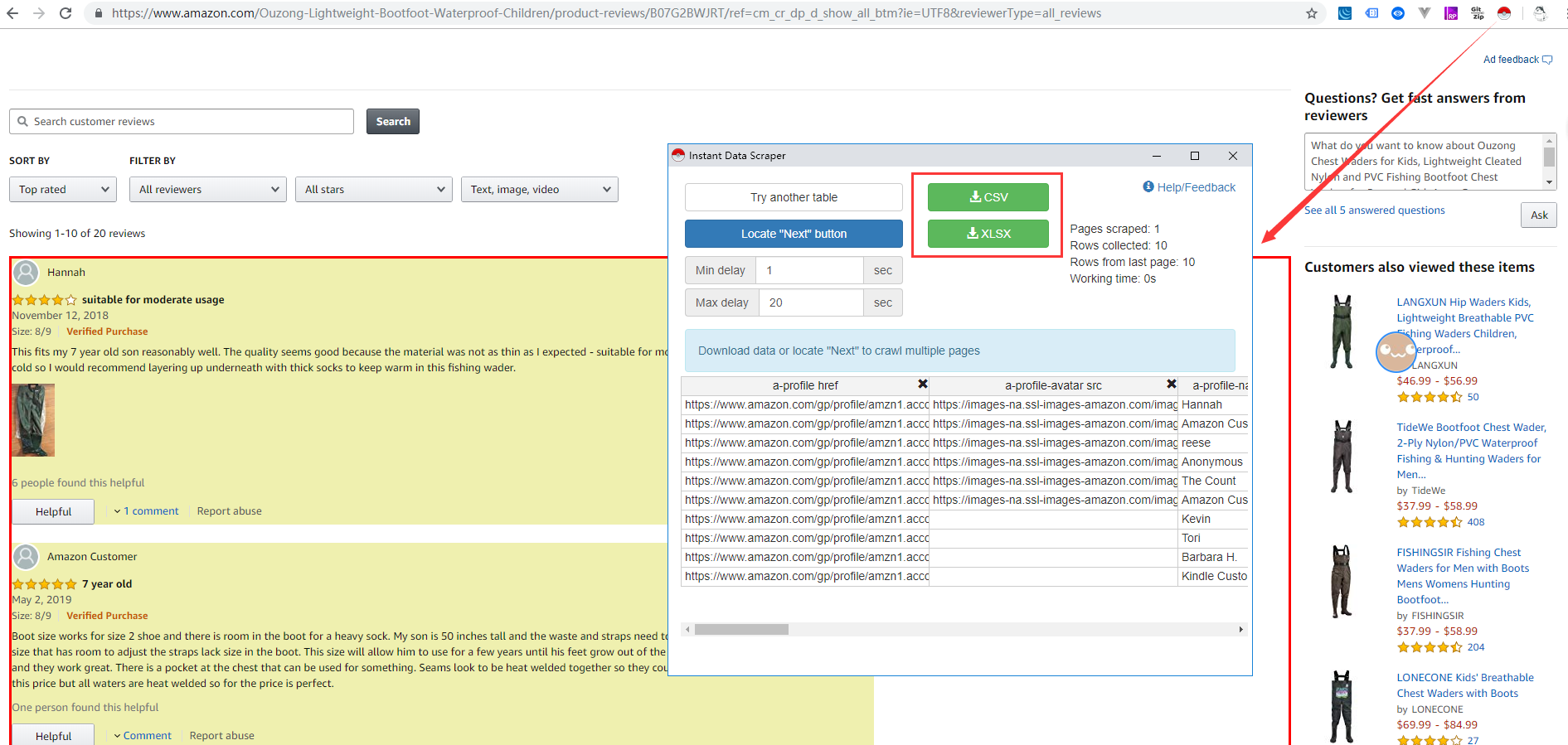This screenshot has width=1568, height=745.
Task: Open the blue tag extension icon
Action: pos(1371,13)
